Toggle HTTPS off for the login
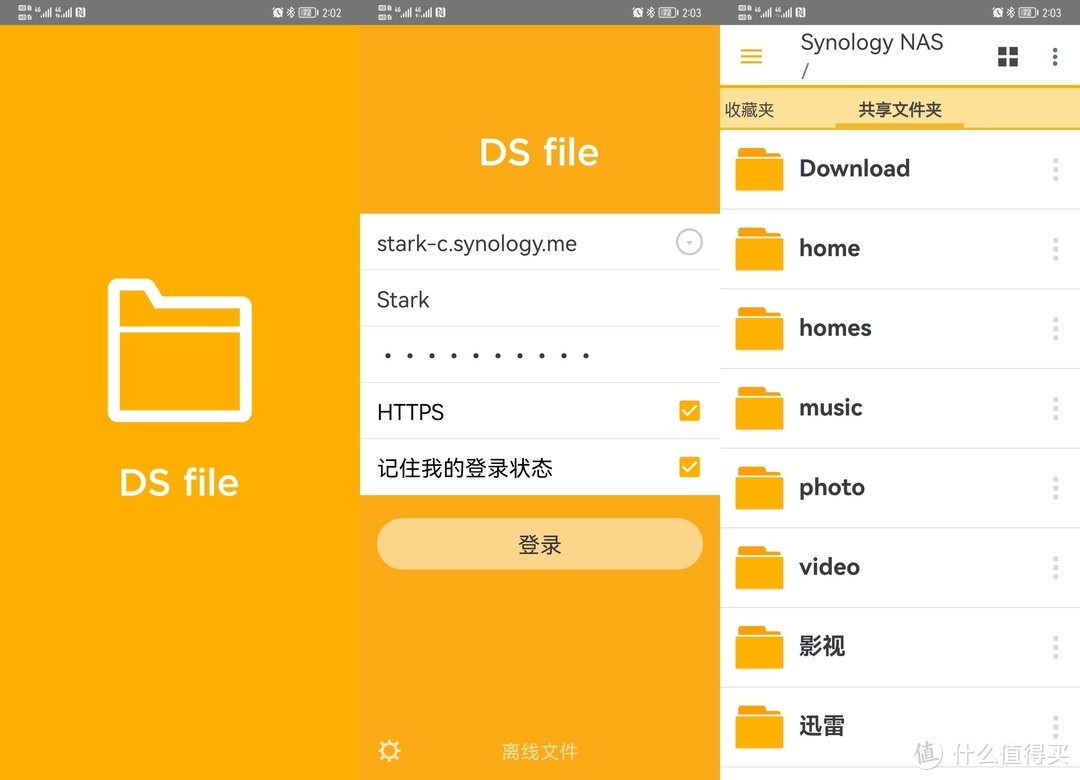The image size is (1080, 780). click(x=688, y=410)
